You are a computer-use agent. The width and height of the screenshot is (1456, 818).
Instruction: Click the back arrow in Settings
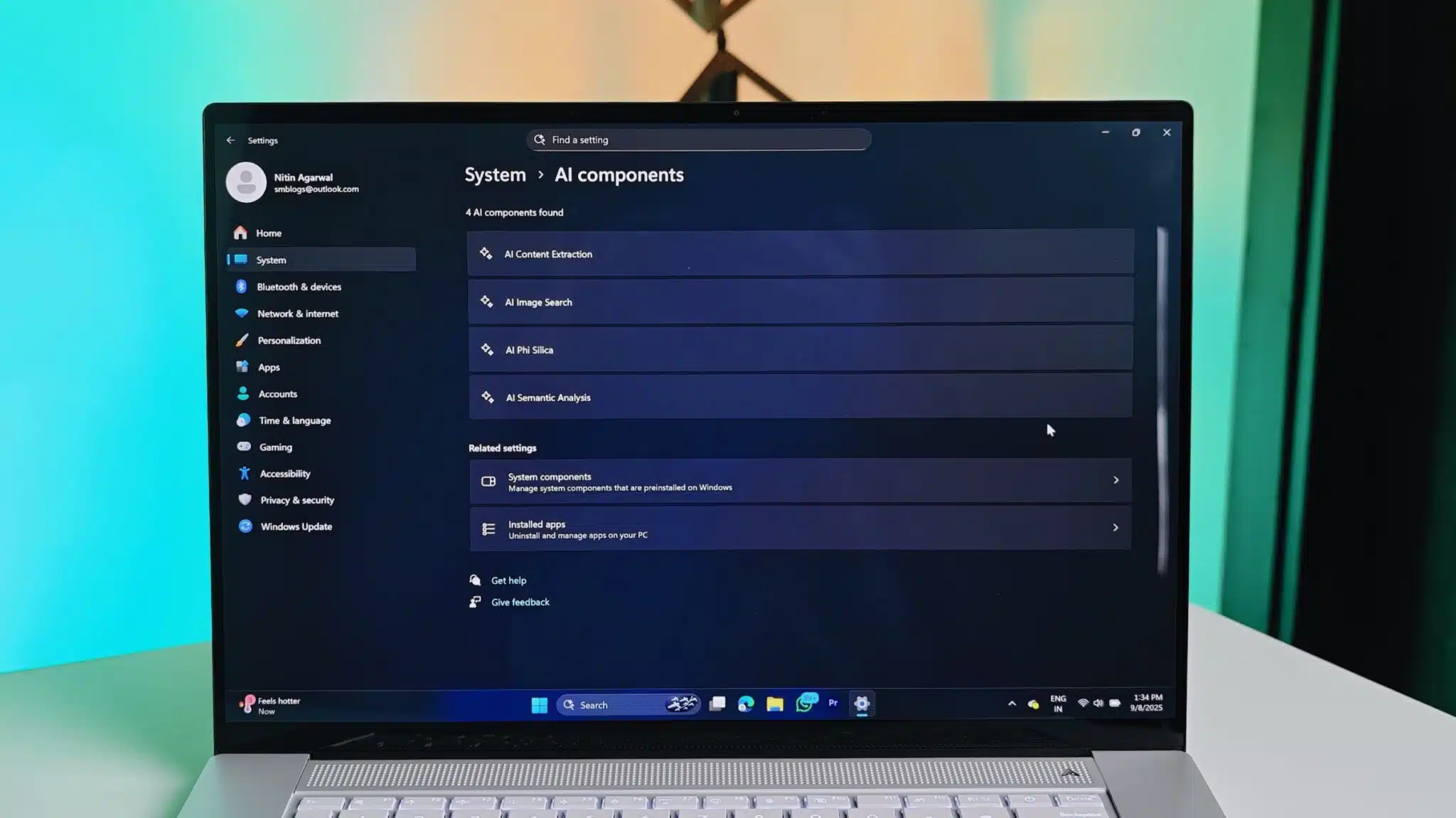tap(230, 140)
